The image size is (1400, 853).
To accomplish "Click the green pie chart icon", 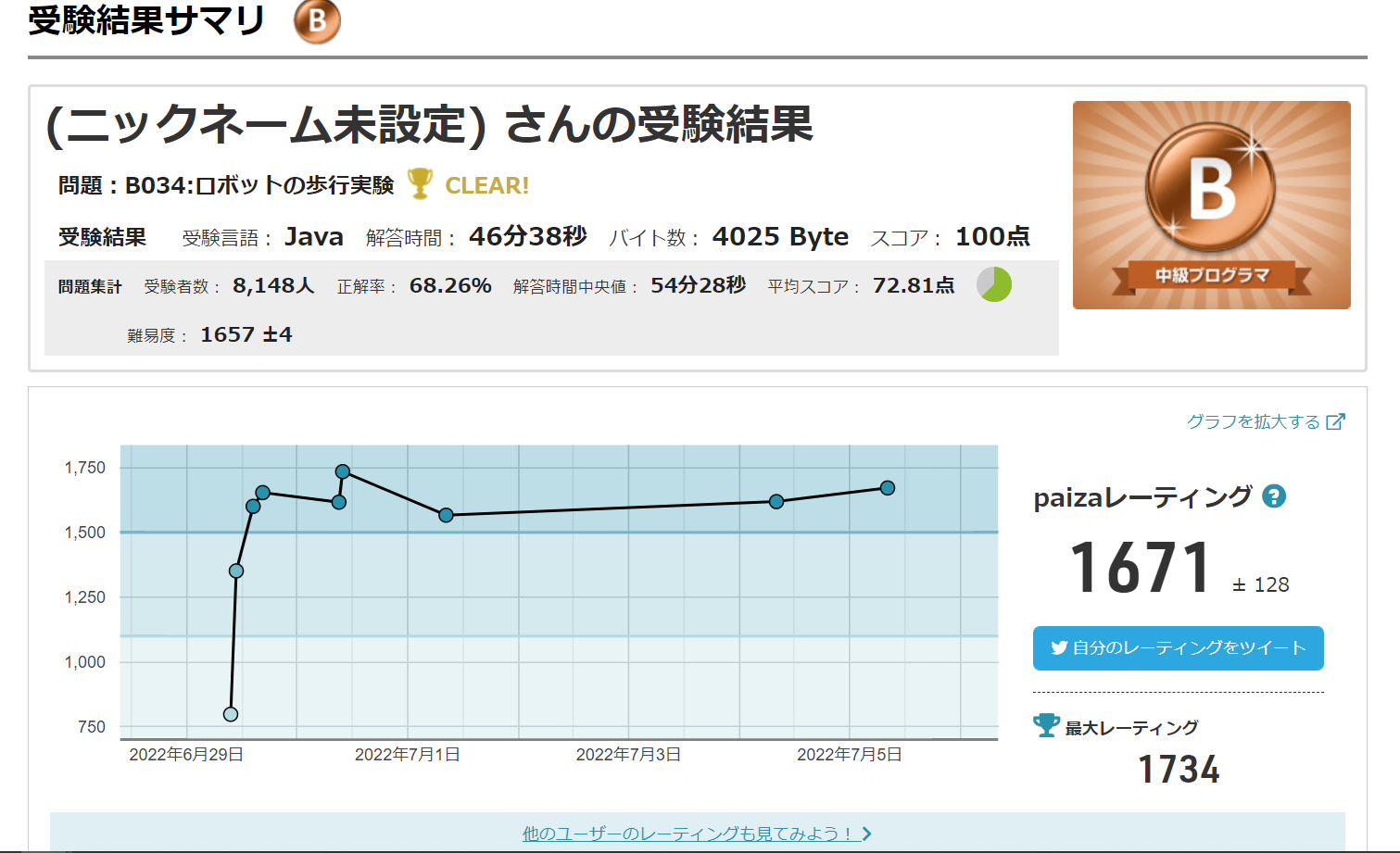I will click(994, 284).
